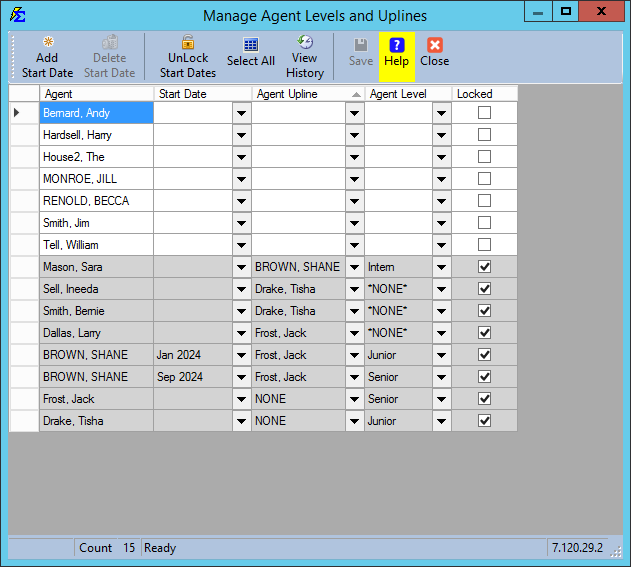This screenshot has height=567, width=631.
Task: Click the Delete Start Date toolbar icon
Action: click(110, 42)
